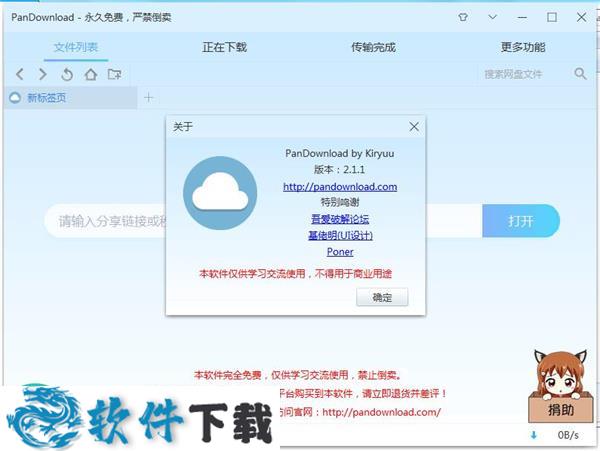Click the share link input field

263,221
